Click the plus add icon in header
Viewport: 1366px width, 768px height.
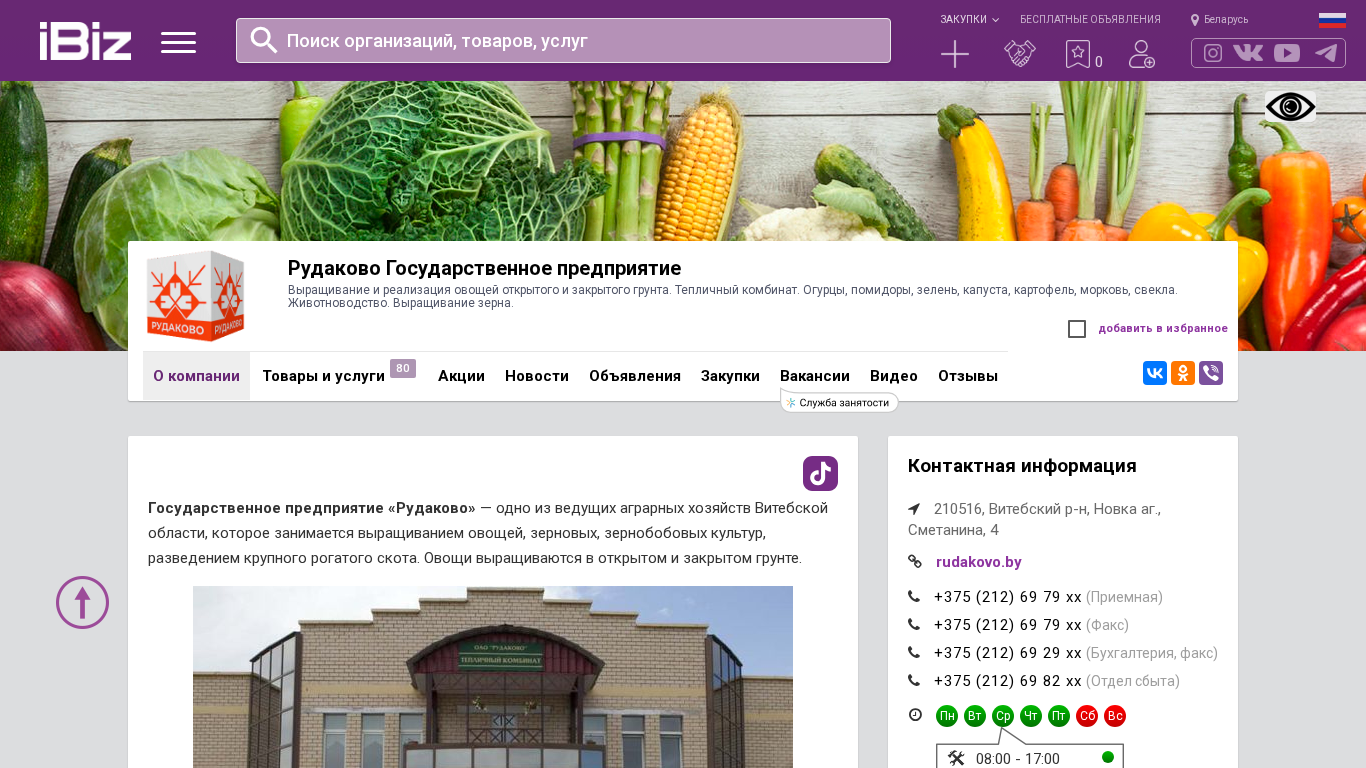(x=955, y=54)
